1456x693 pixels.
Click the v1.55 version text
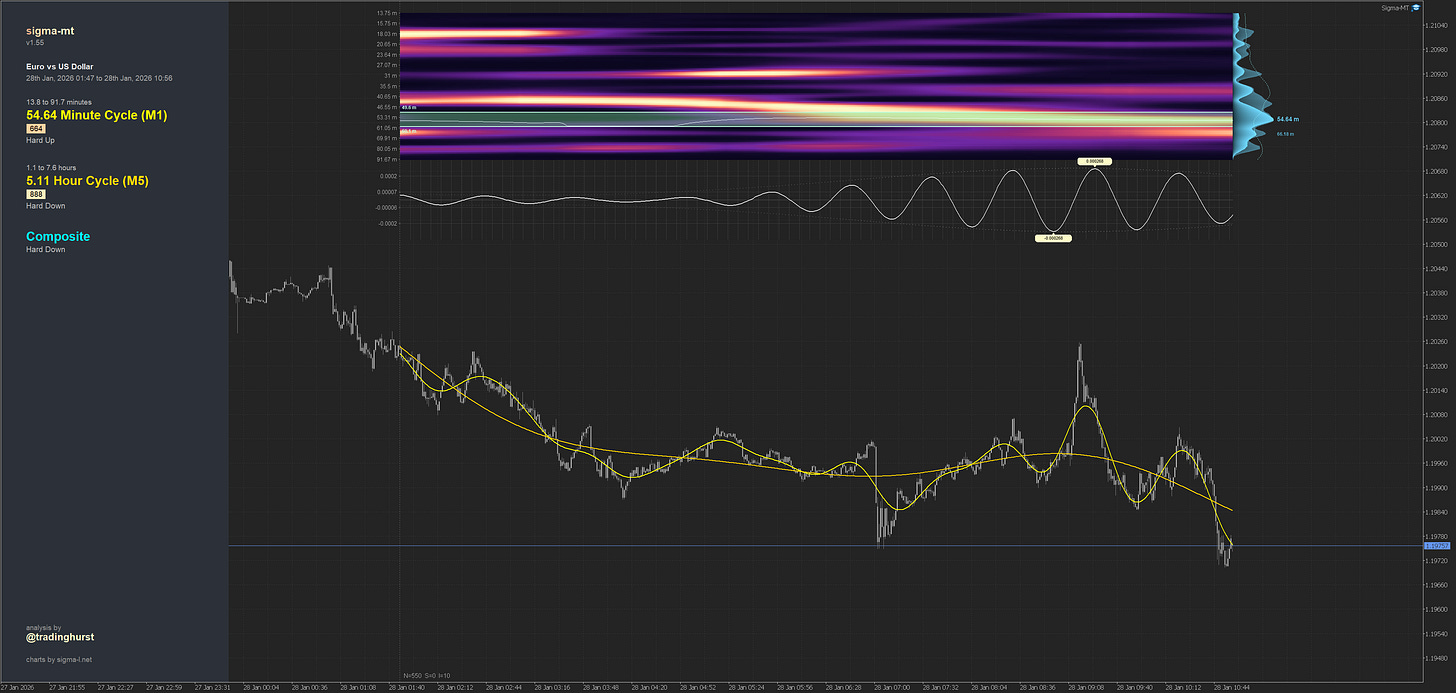(35, 43)
